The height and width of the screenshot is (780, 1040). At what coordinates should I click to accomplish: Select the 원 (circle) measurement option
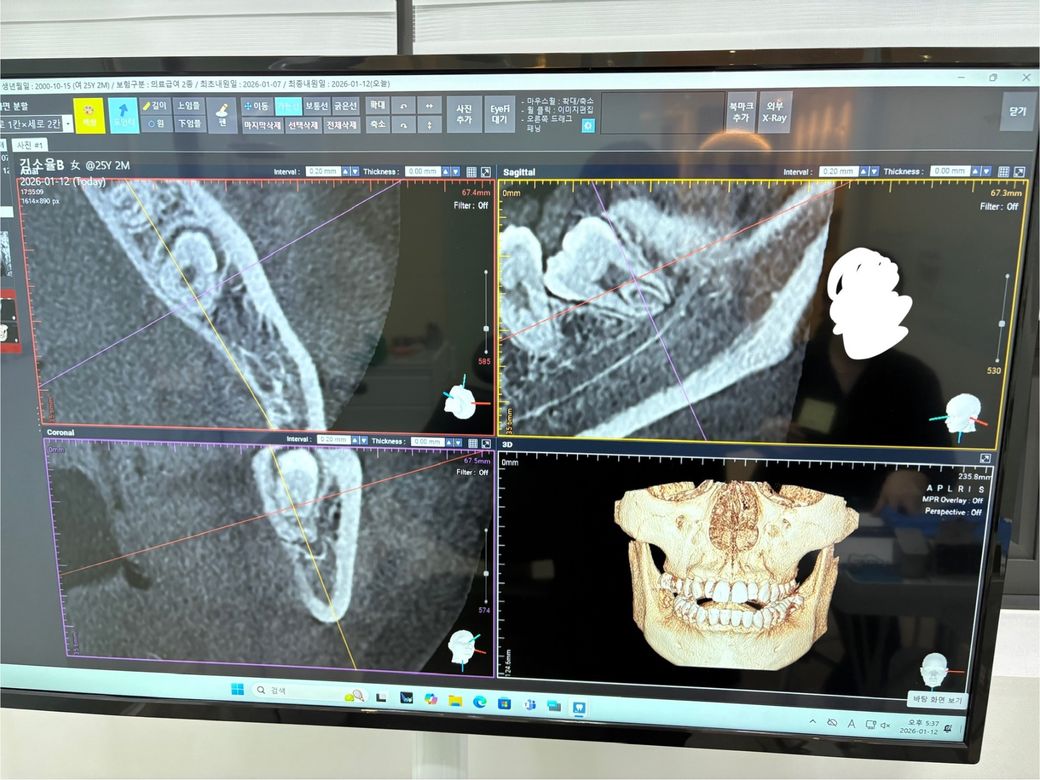click(x=155, y=124)
